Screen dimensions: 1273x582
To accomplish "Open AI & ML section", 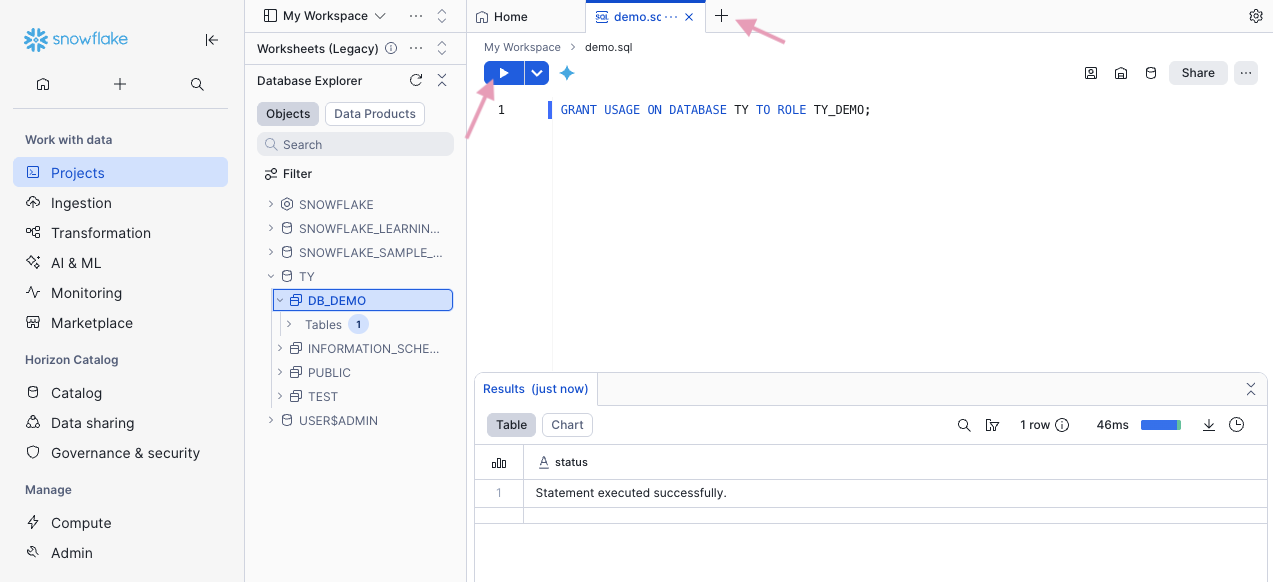I will [x=120, y=263].
